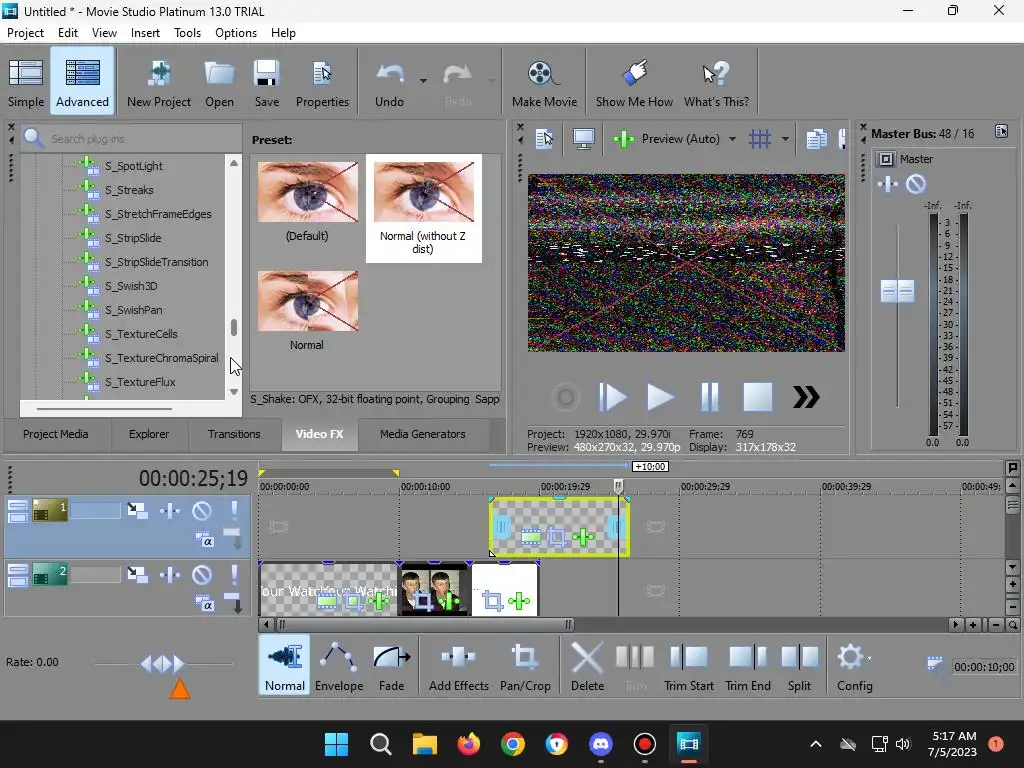Toggle preview on external monitor
The width and height of the screenshot is (1024, 768).
click(583, 138)
